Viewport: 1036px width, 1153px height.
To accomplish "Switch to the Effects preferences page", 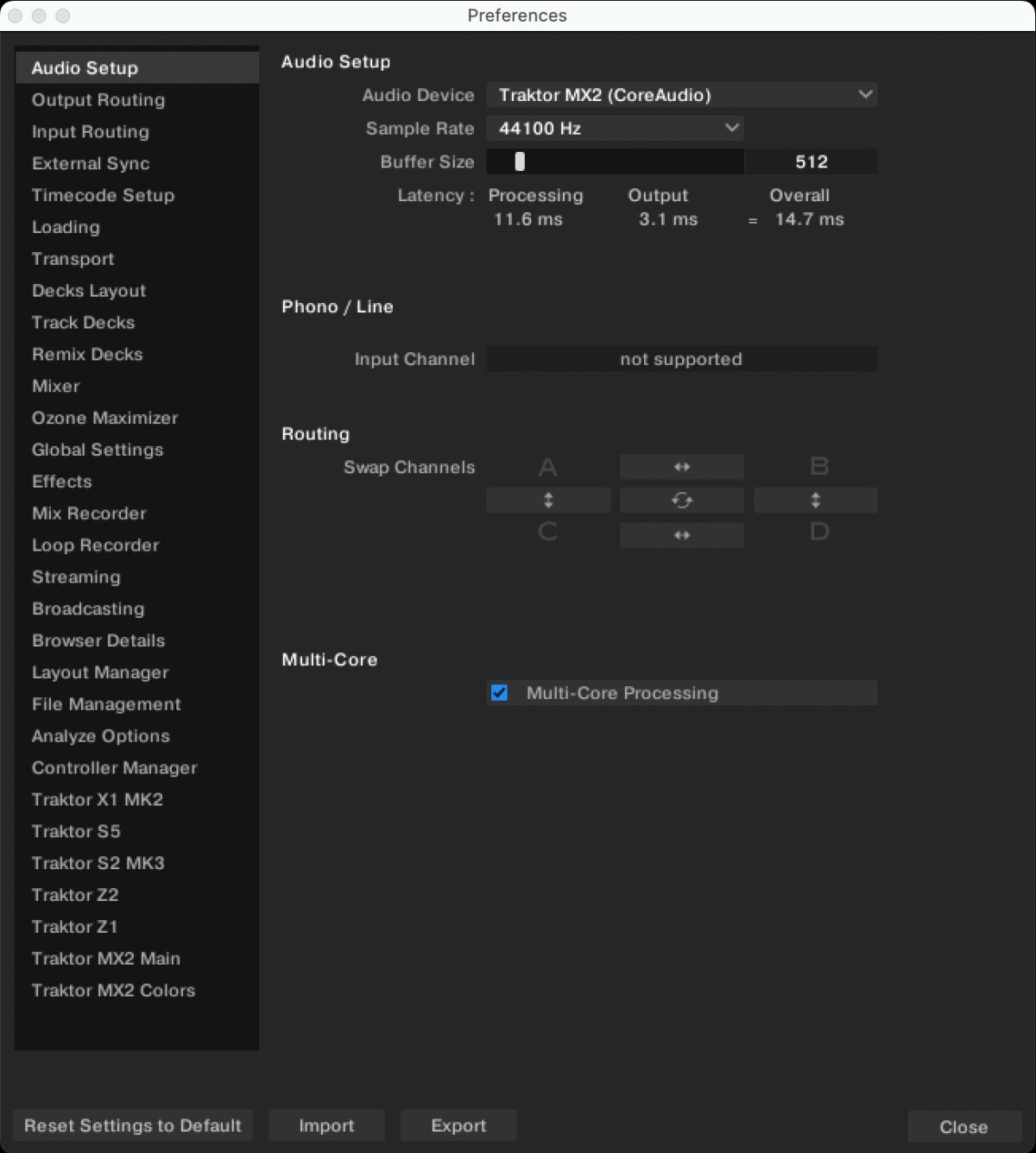I will (x=61, y=482).
